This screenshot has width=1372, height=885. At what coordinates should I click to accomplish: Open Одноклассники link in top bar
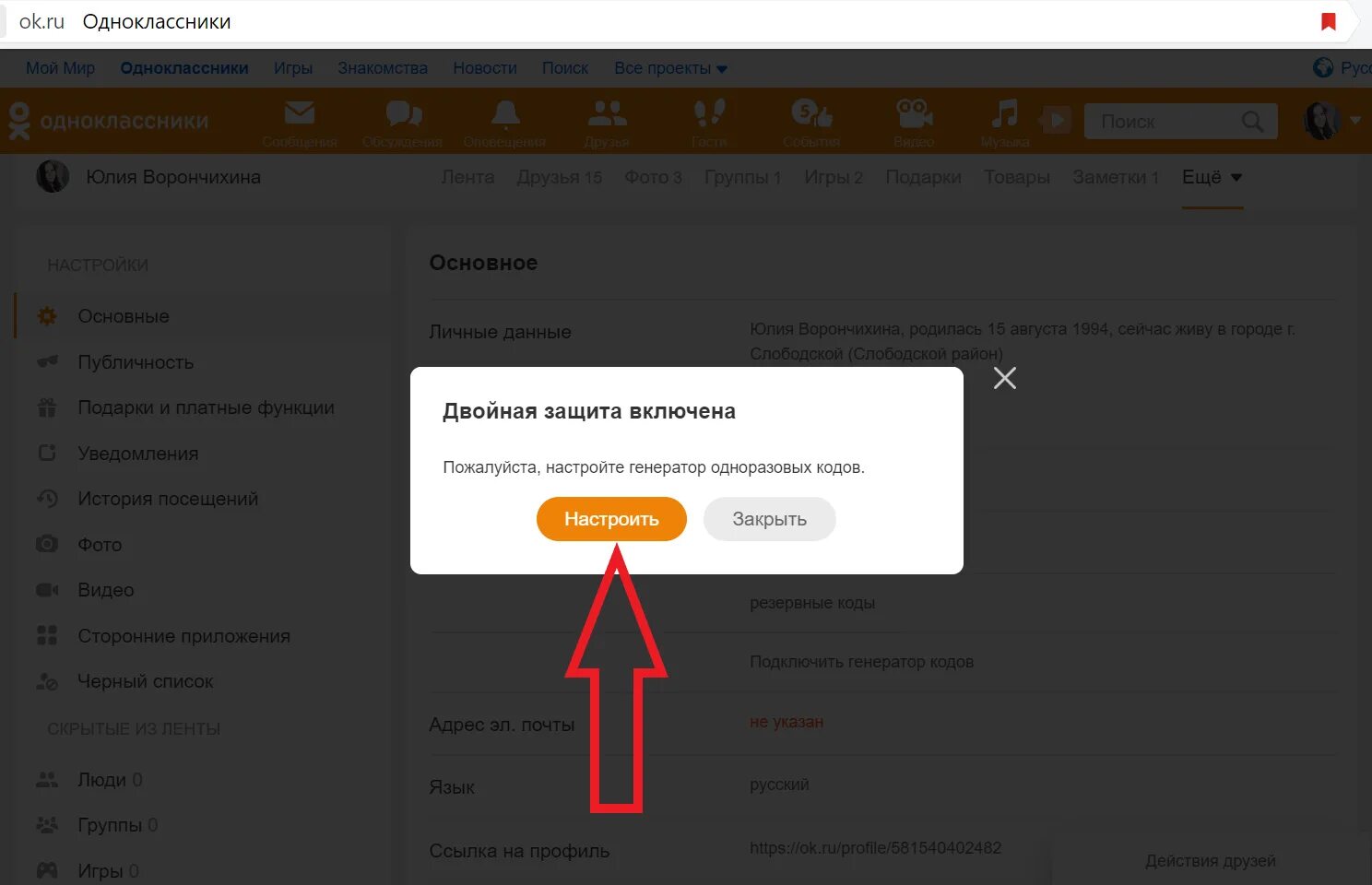click(x=184, y=68)
